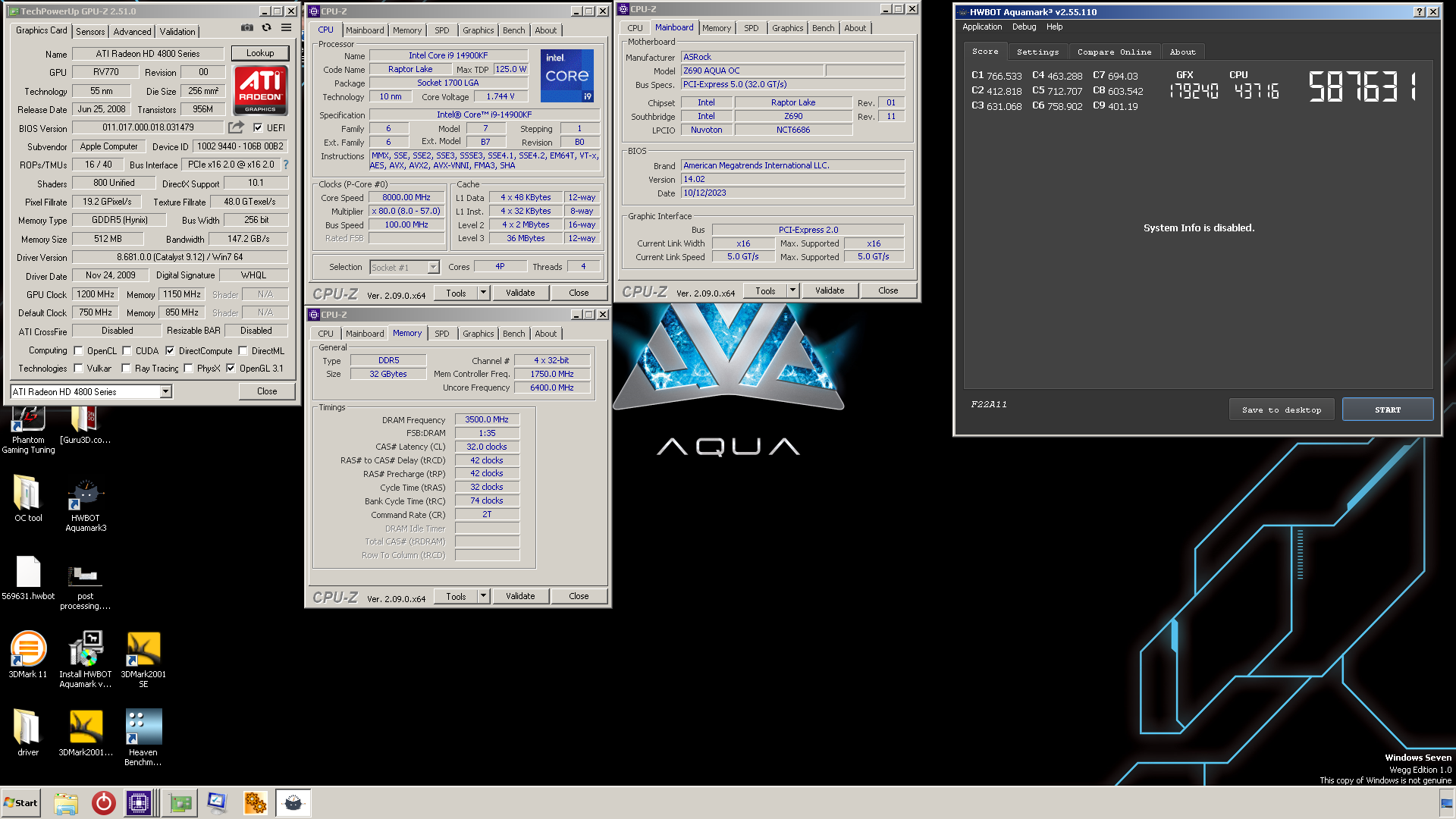Toggle Vulkan technologies checkbox
This screenshot has width=1456, height=819.
[x=78, y=369]
